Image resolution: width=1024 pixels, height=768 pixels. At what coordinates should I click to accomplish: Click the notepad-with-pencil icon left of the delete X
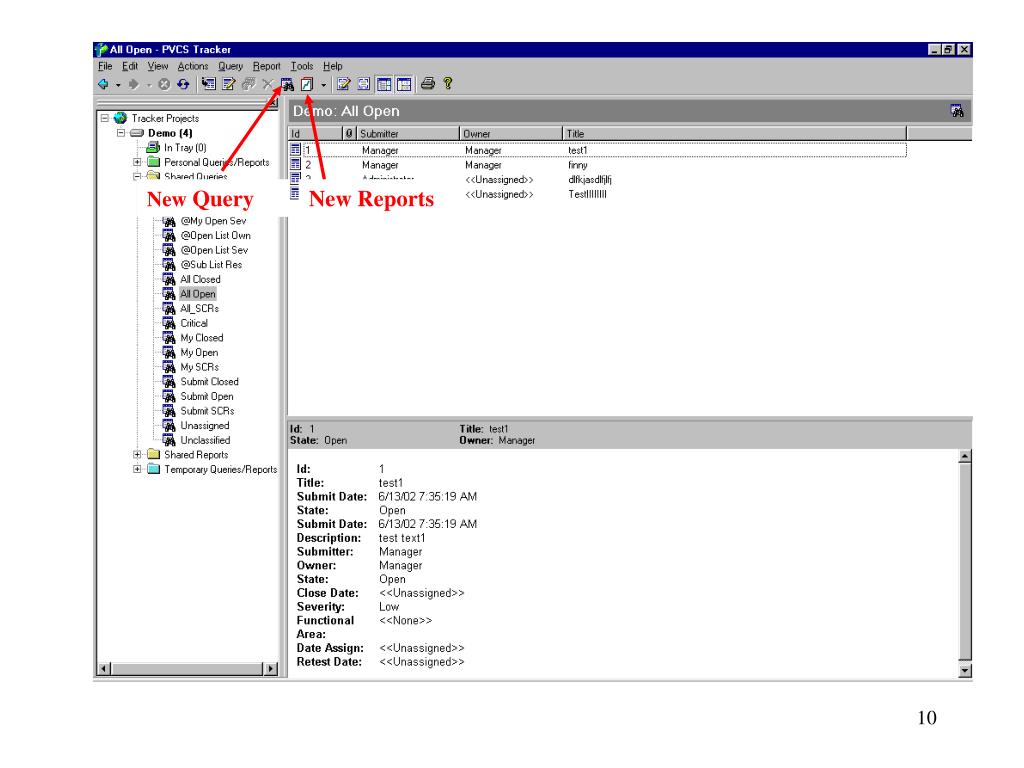coord(229,84)
